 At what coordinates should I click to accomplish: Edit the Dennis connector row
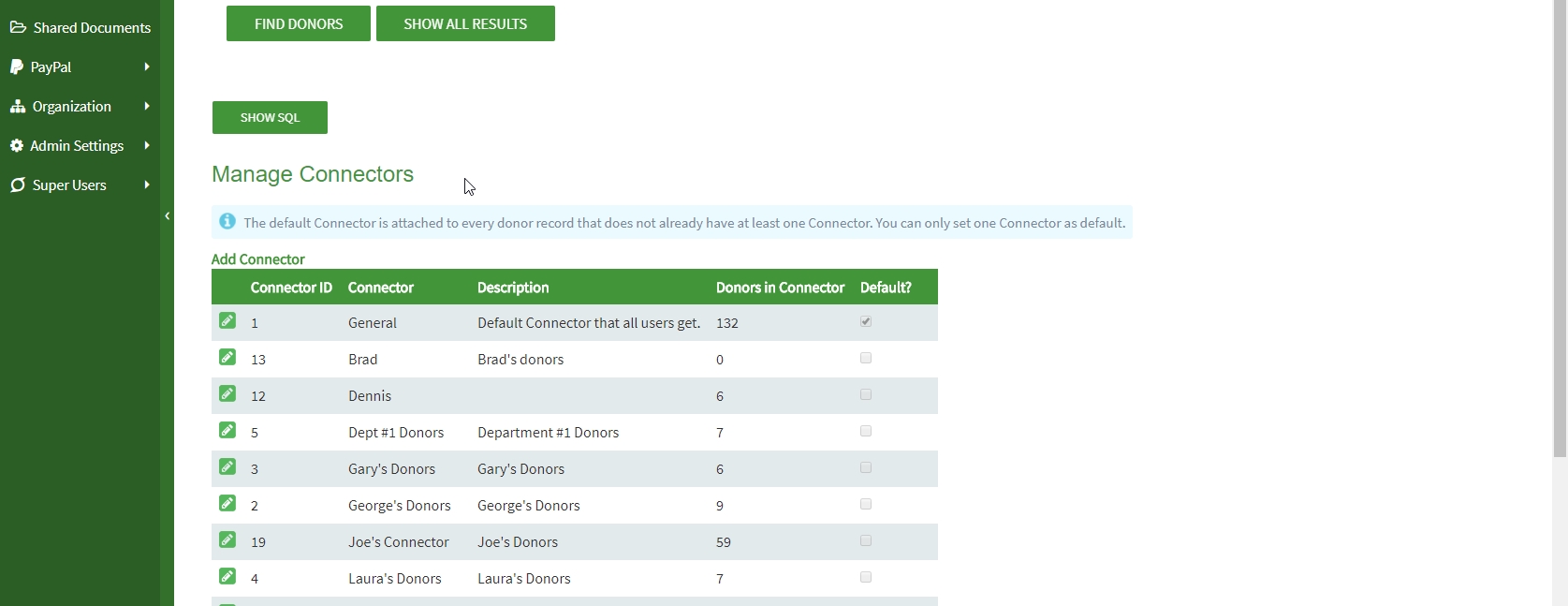tap(227, 393)
